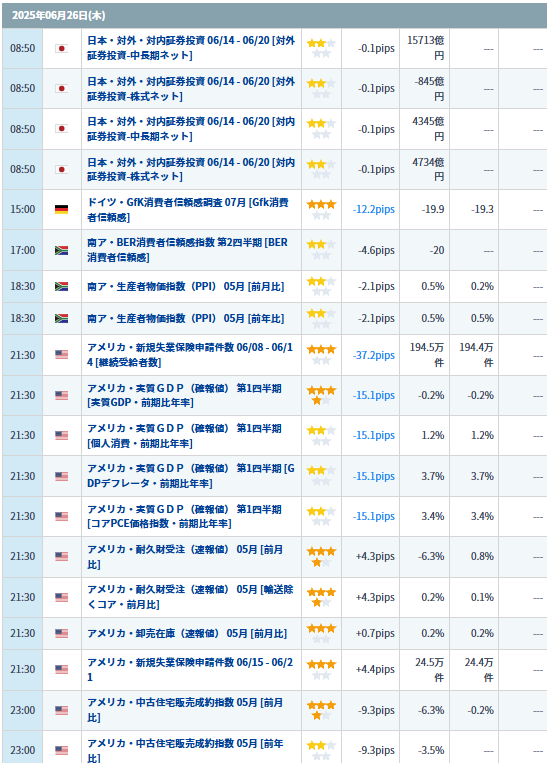Click star rating for ドイツ・GfK消費者信頼感調査
The height and width of the screenshot is (763, 547).
tap(321, 209)
